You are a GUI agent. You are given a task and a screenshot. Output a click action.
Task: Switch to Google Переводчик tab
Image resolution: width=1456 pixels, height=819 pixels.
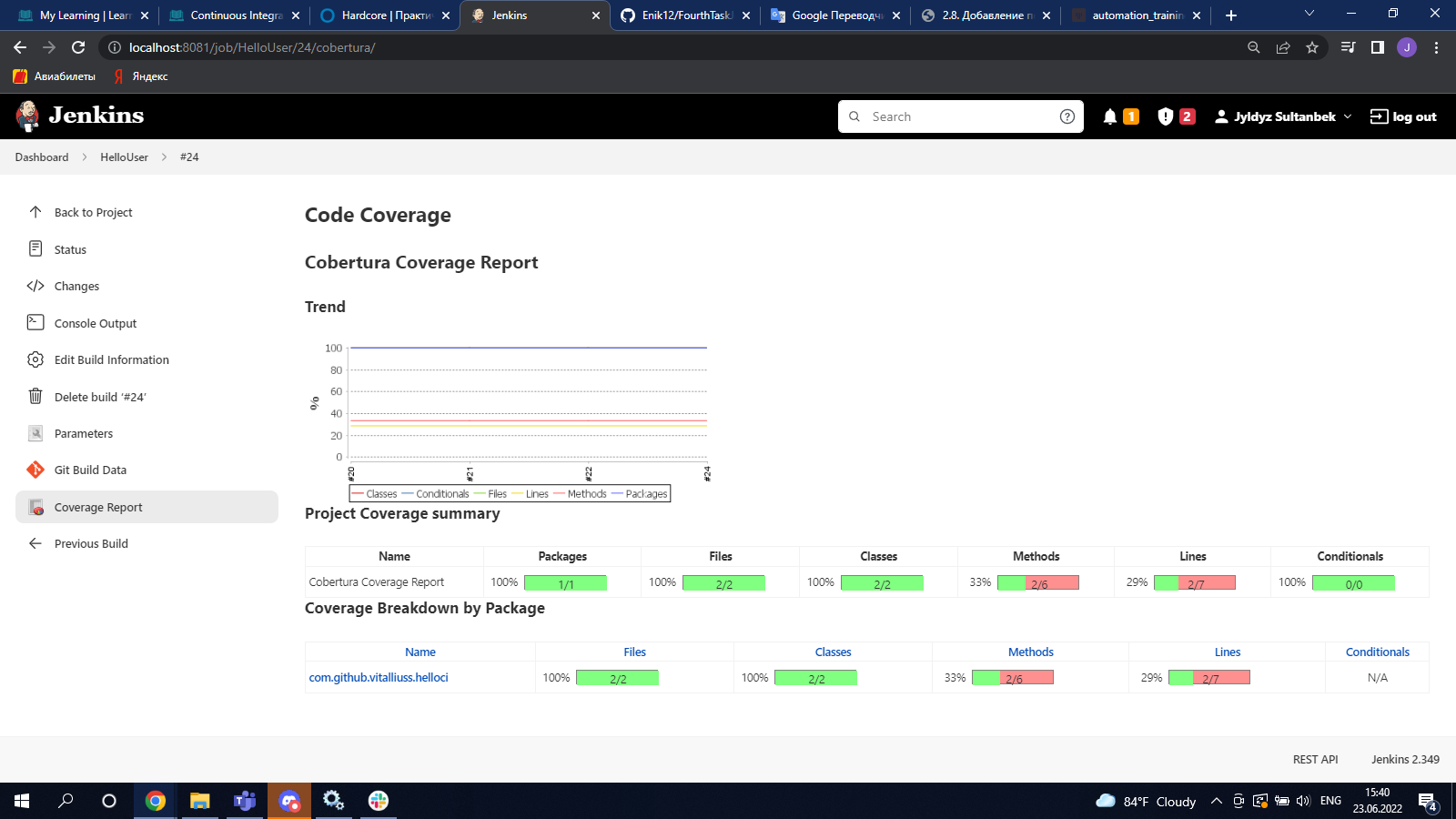[834, 15]
